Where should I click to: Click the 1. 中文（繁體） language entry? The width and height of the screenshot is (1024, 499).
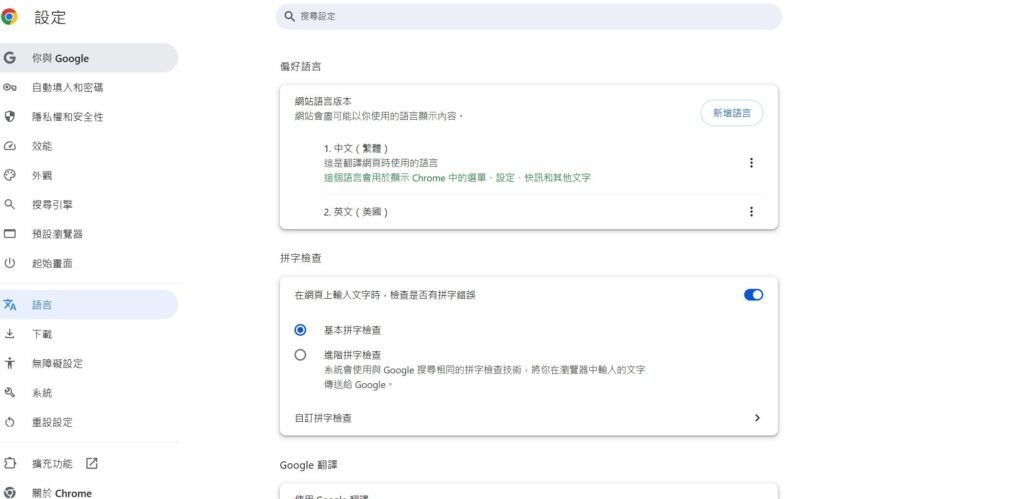356,149
